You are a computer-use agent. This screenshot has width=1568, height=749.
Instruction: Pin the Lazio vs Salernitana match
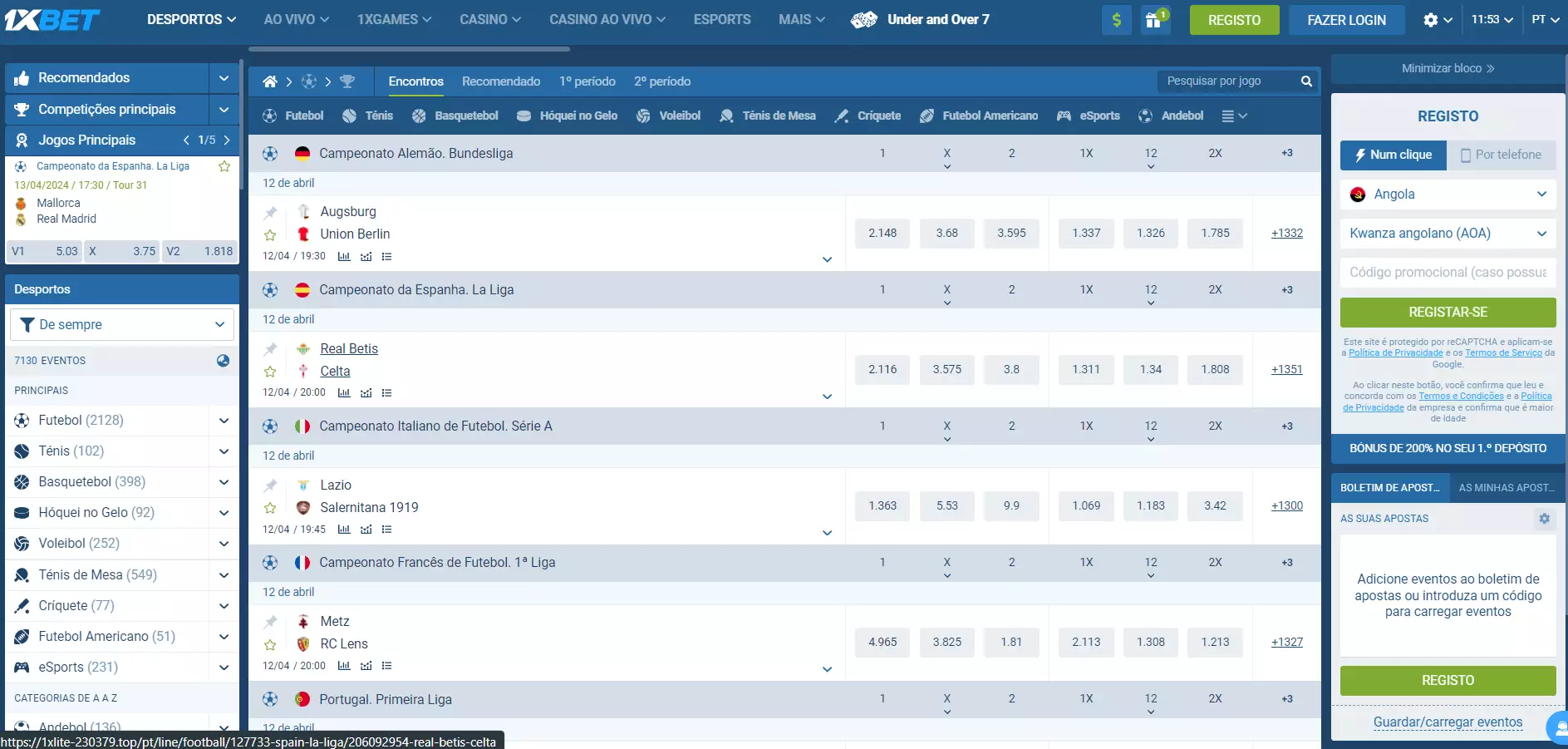point(270,485)
